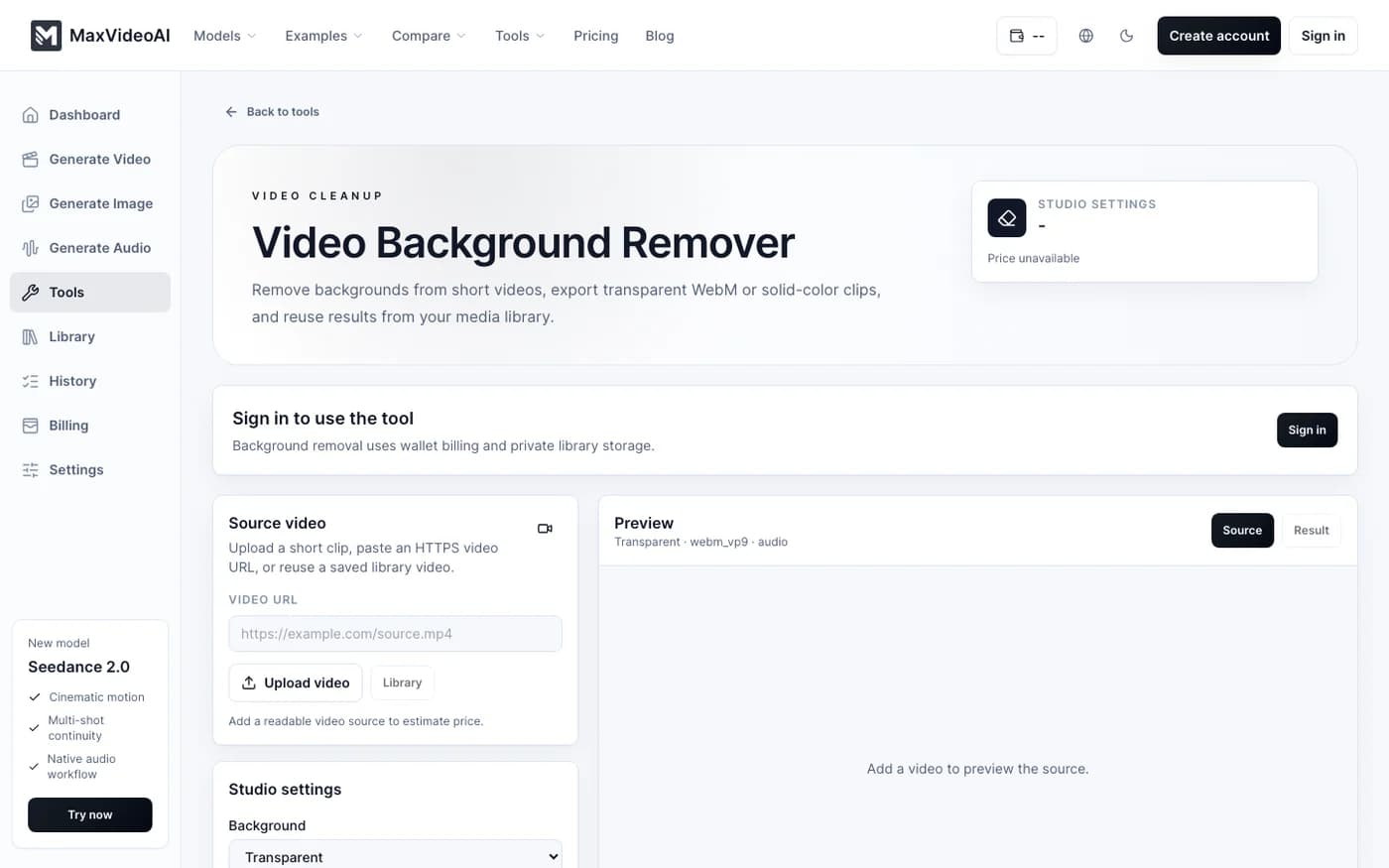1389x868 pixels.
Task: Click the History list icon
Action: pos(31,381)
